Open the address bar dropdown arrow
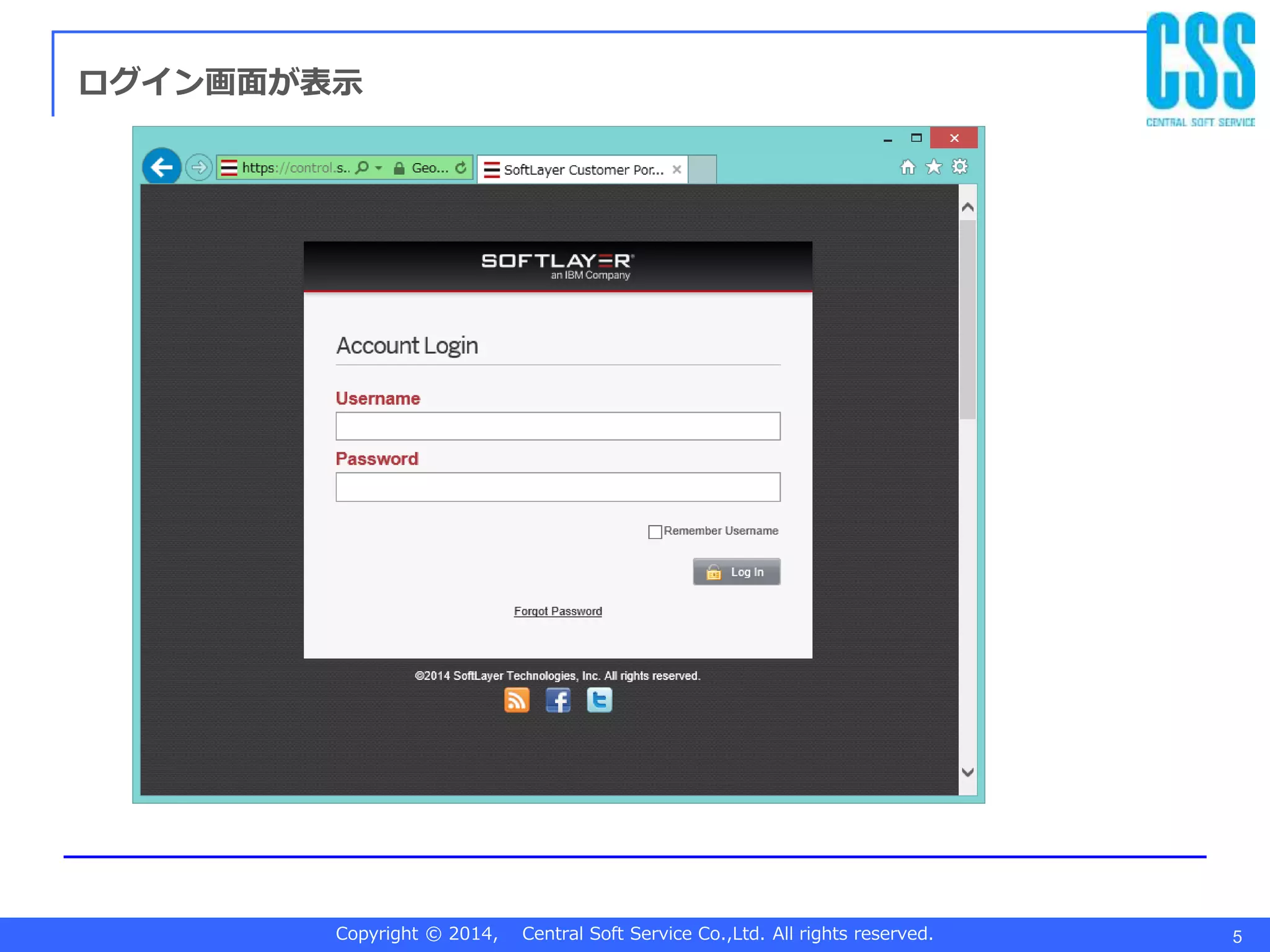 click(x=379, y=168)
